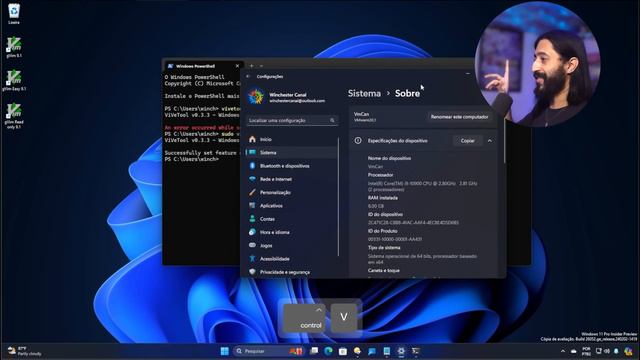The height and width of the screenshot is (360, 640).
Task: Click the Rede e Internet sidebar icon
Action: coord(252,179)
